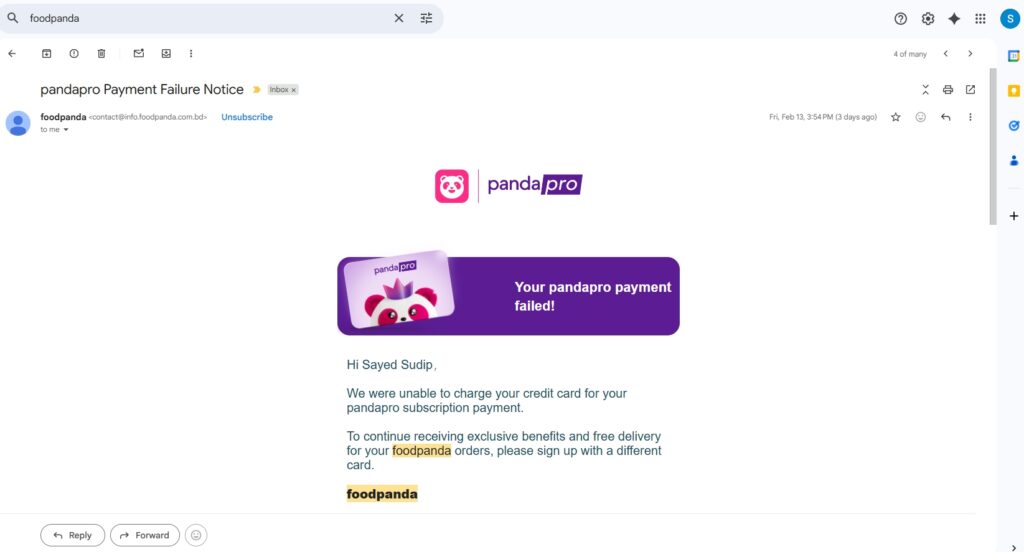Star the foodpanda message
This screenshot has height=552, width=1024.
[896, 117]
